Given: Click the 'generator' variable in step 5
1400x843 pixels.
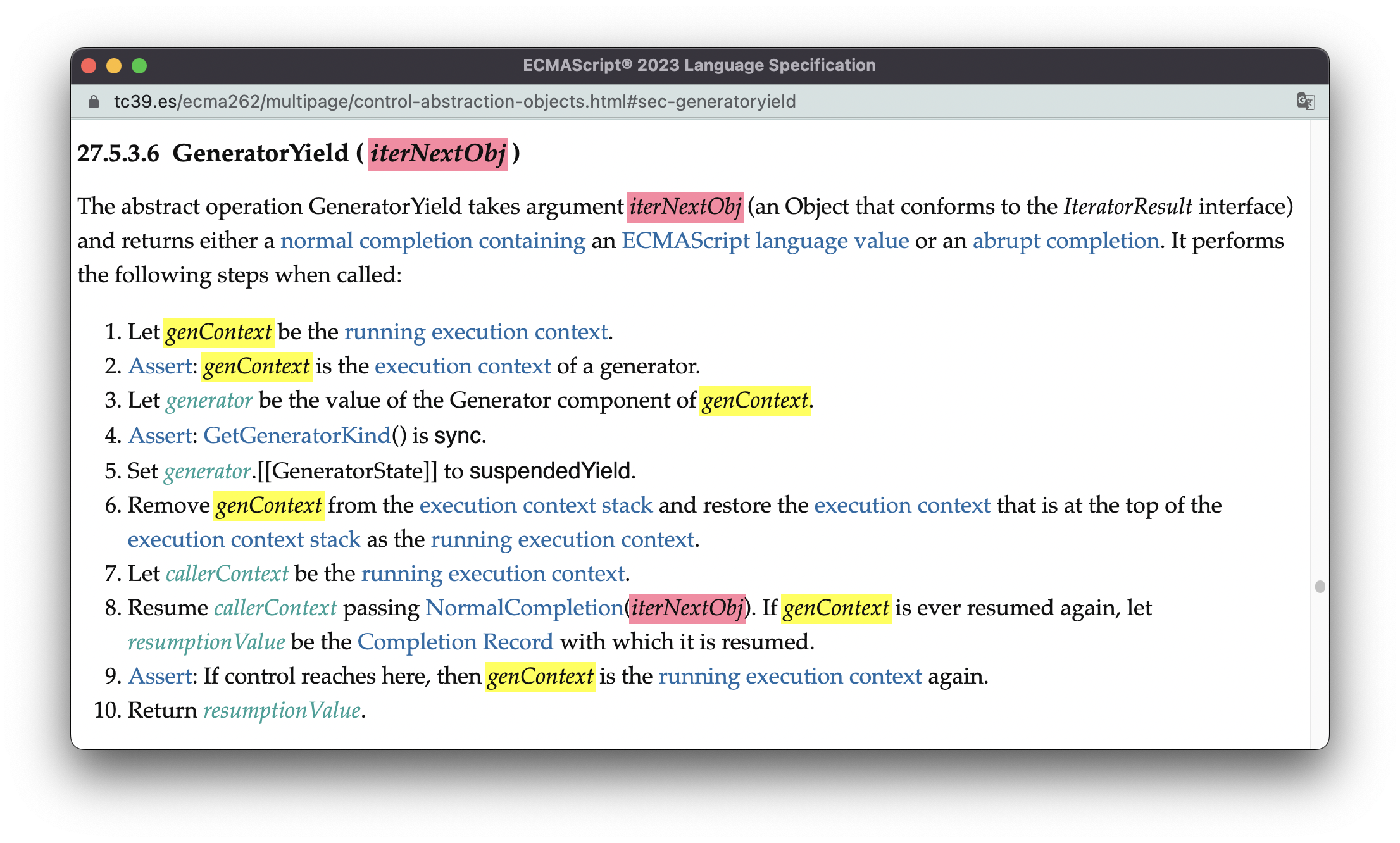Looking at the screenshot, I should point(208,471).
